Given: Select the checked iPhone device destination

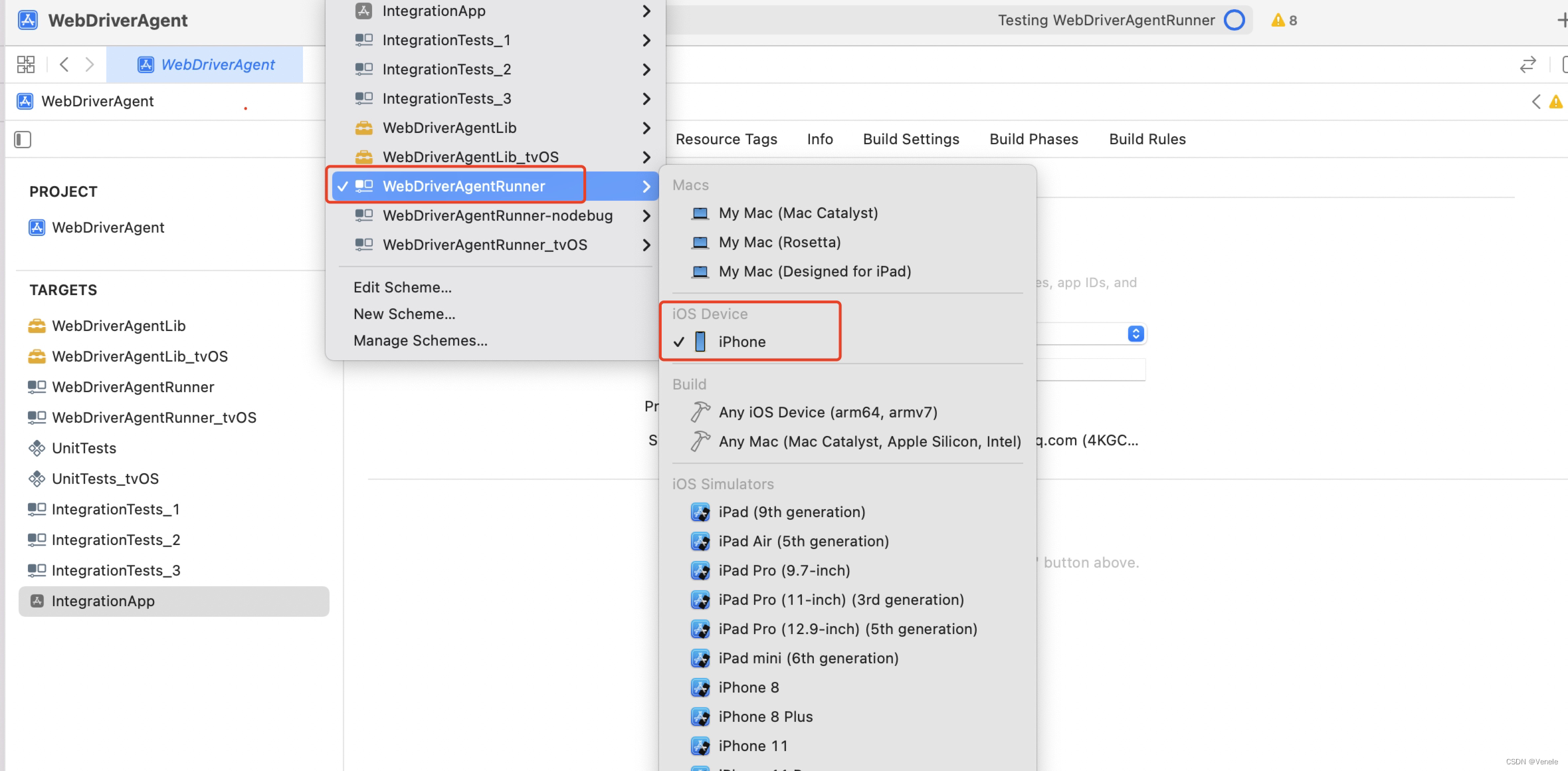Looking at the screenshot, I should click(741, 342).
